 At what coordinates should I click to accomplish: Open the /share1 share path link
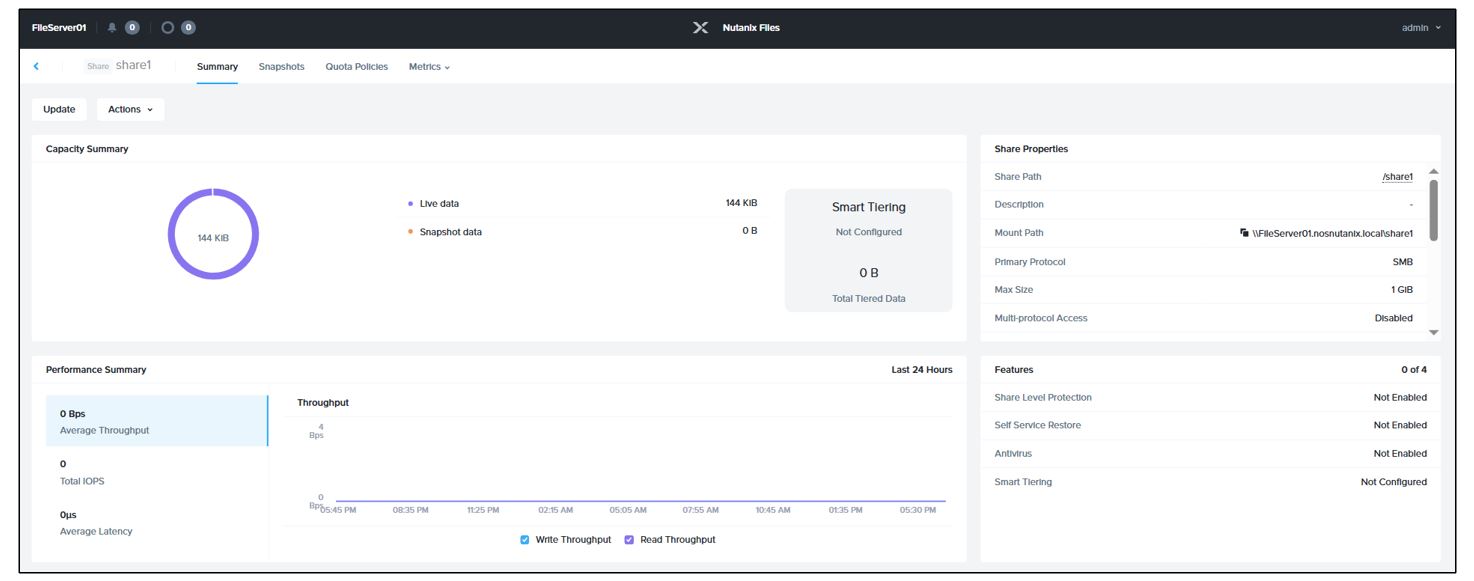point(1397,177)
